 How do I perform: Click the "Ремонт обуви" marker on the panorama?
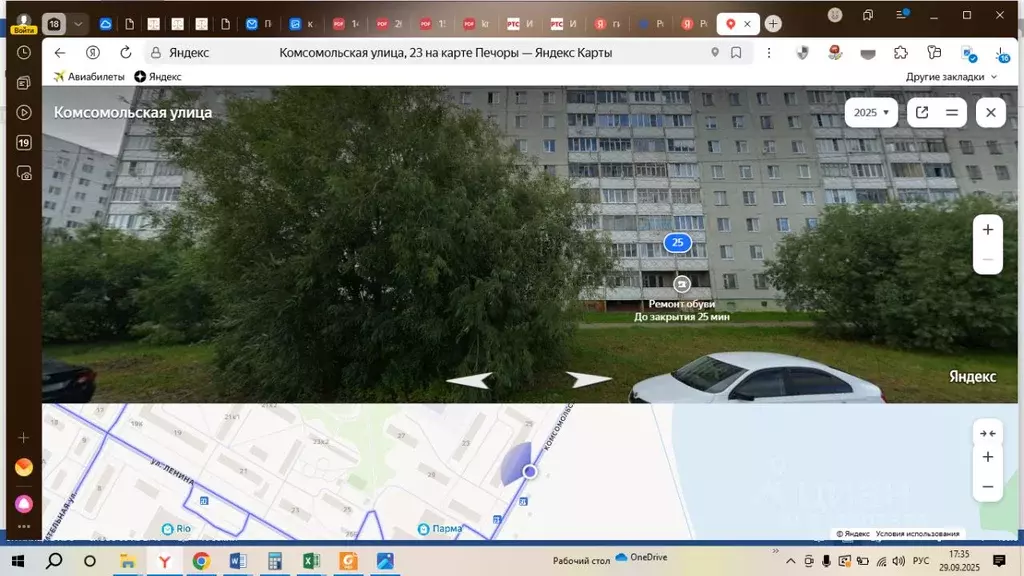tap(681, 283)
